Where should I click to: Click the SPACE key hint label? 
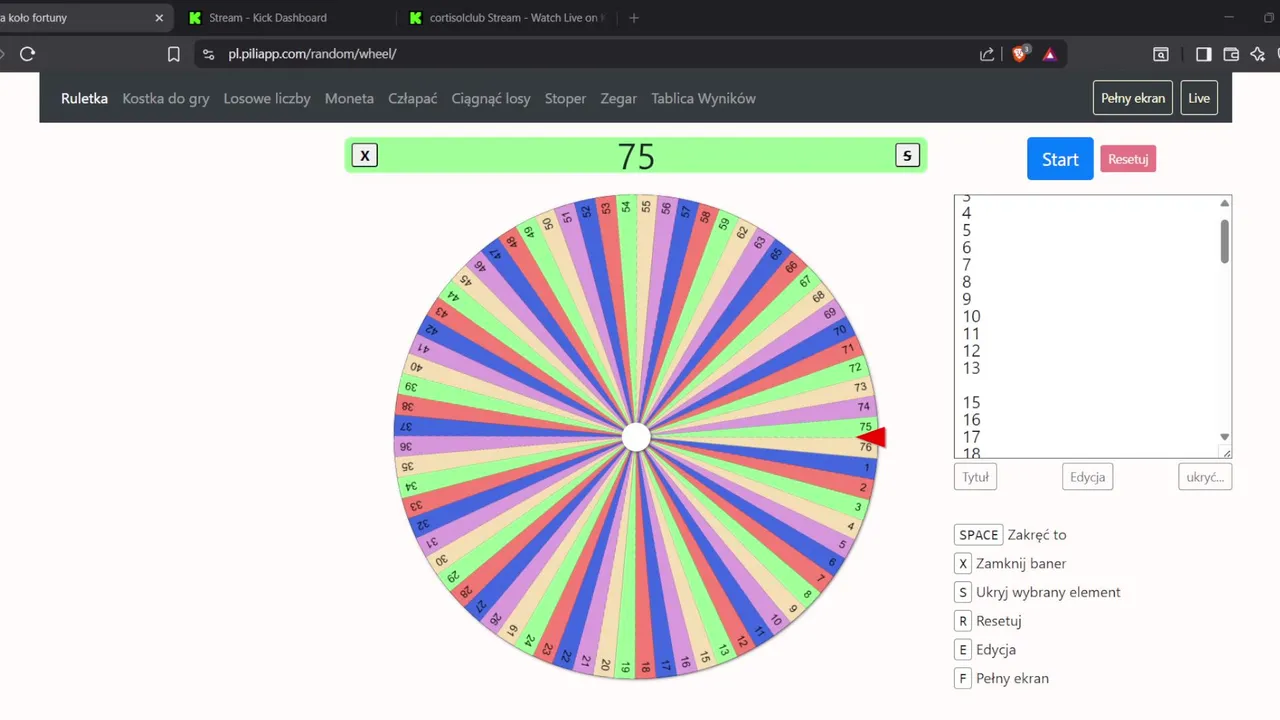pyautogui.click(x=979, y=535)
